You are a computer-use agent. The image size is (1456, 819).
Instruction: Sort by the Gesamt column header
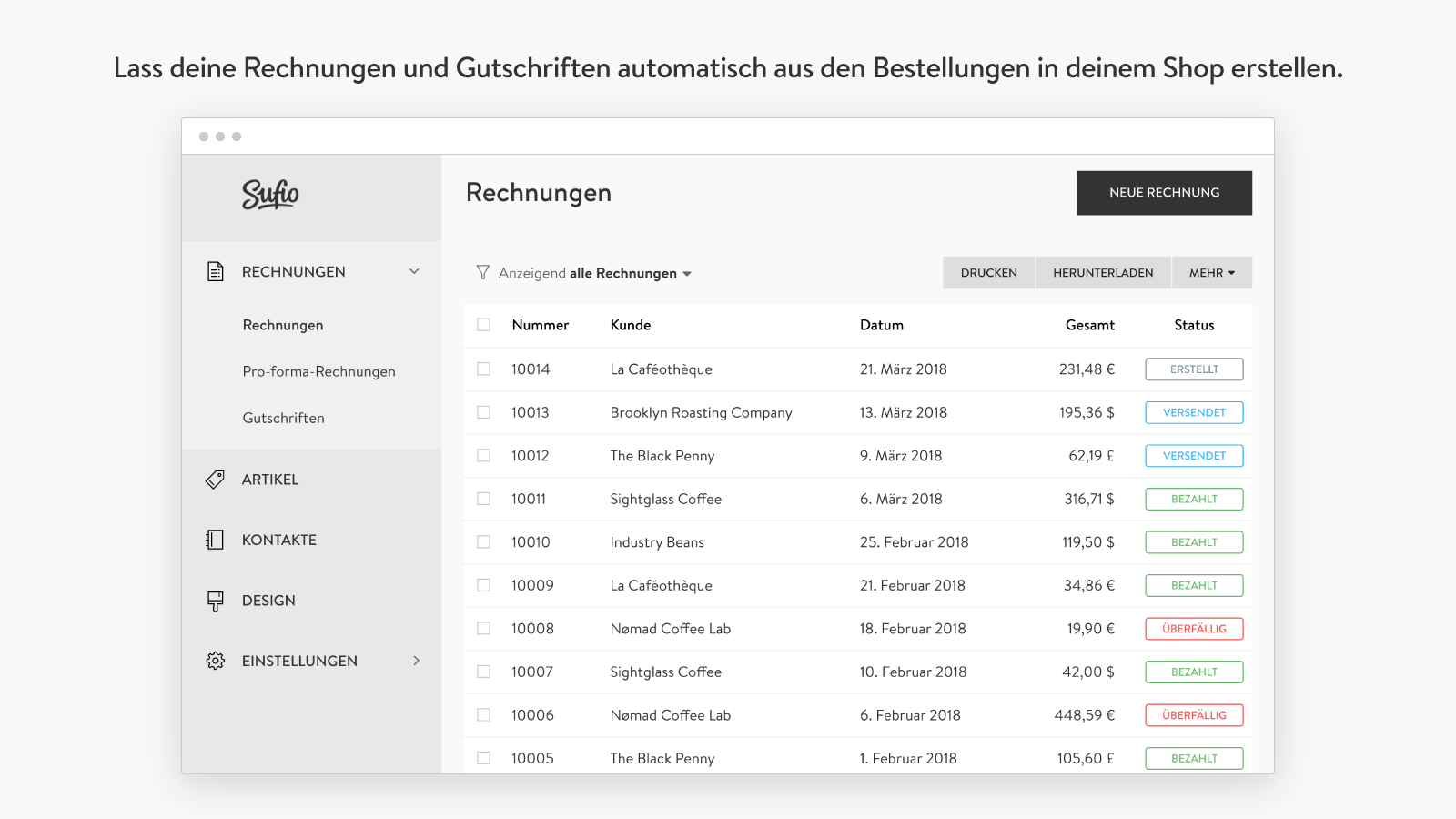(x=1090, y=325)
